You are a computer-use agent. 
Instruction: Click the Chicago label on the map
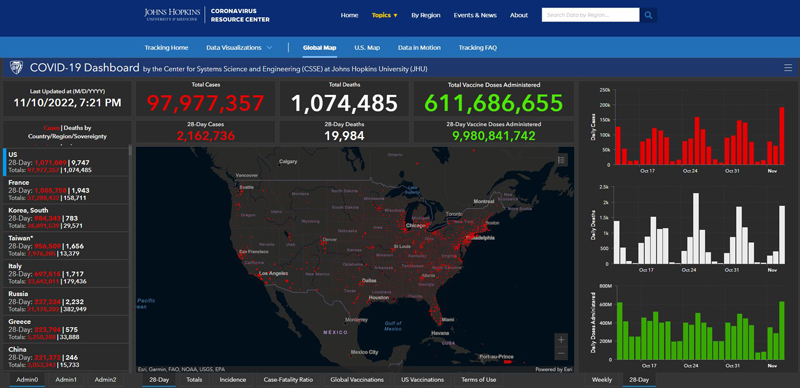(416, 225)
